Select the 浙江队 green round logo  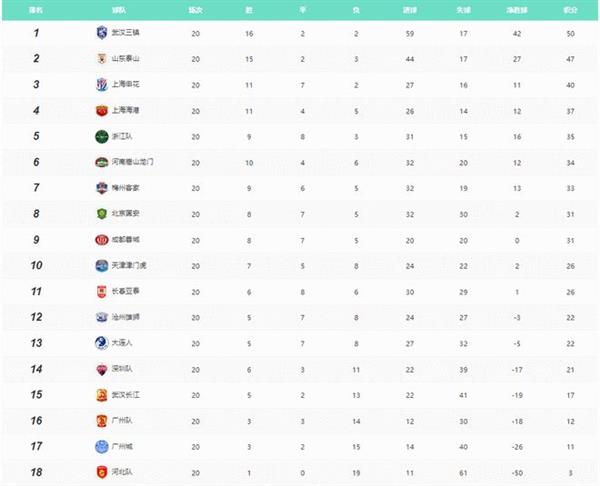point(101,136)
